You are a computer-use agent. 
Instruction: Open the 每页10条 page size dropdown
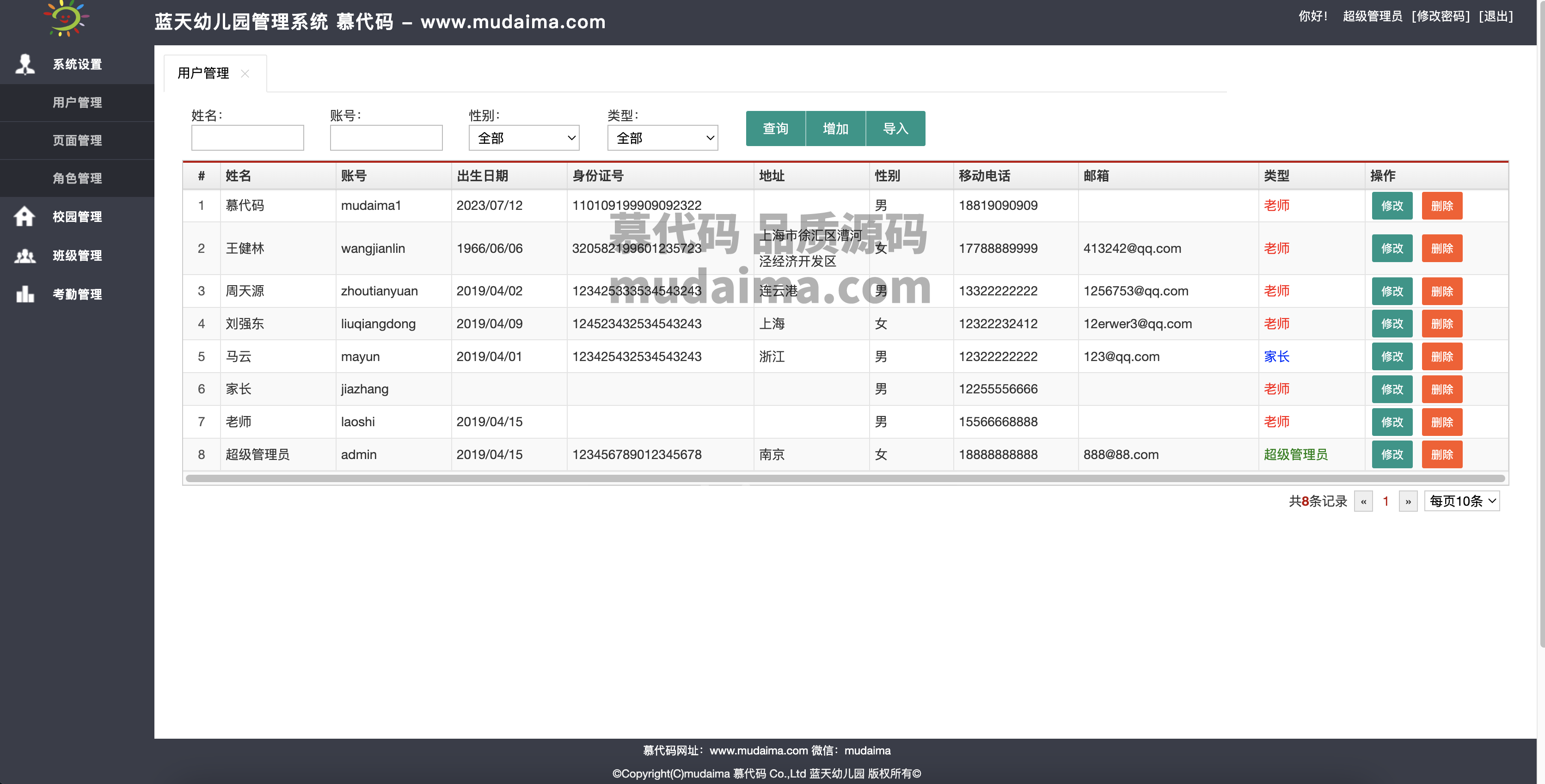coord(1462,501)
